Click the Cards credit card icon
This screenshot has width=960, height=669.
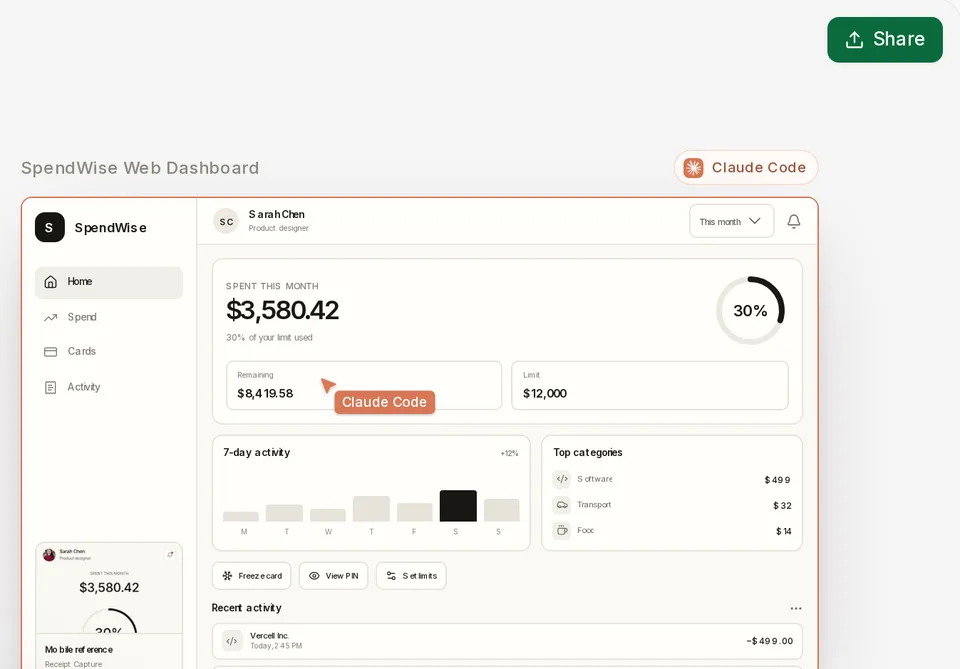[51, 351]
